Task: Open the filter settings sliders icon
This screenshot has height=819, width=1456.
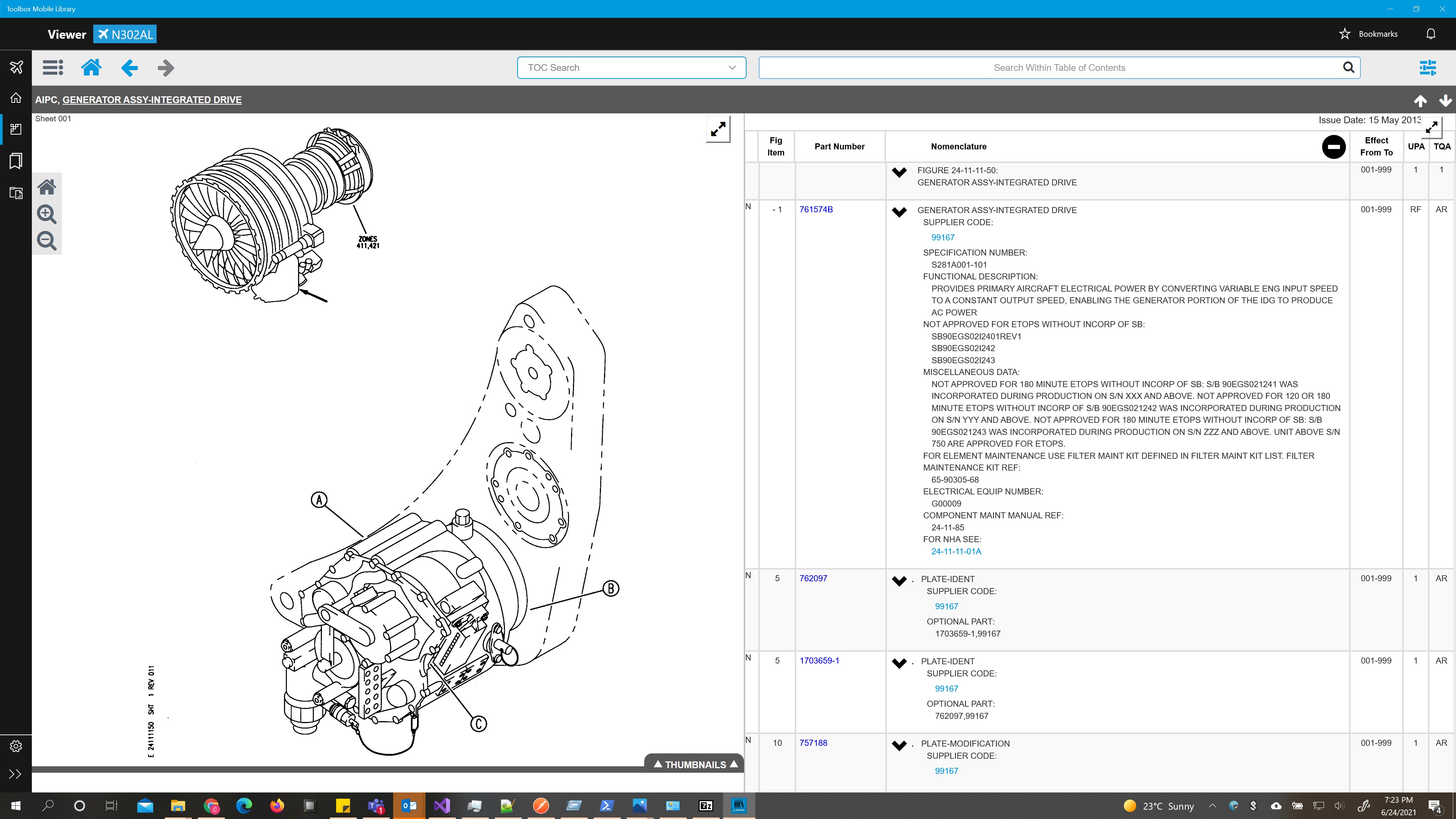Action: pos(1427,68)
